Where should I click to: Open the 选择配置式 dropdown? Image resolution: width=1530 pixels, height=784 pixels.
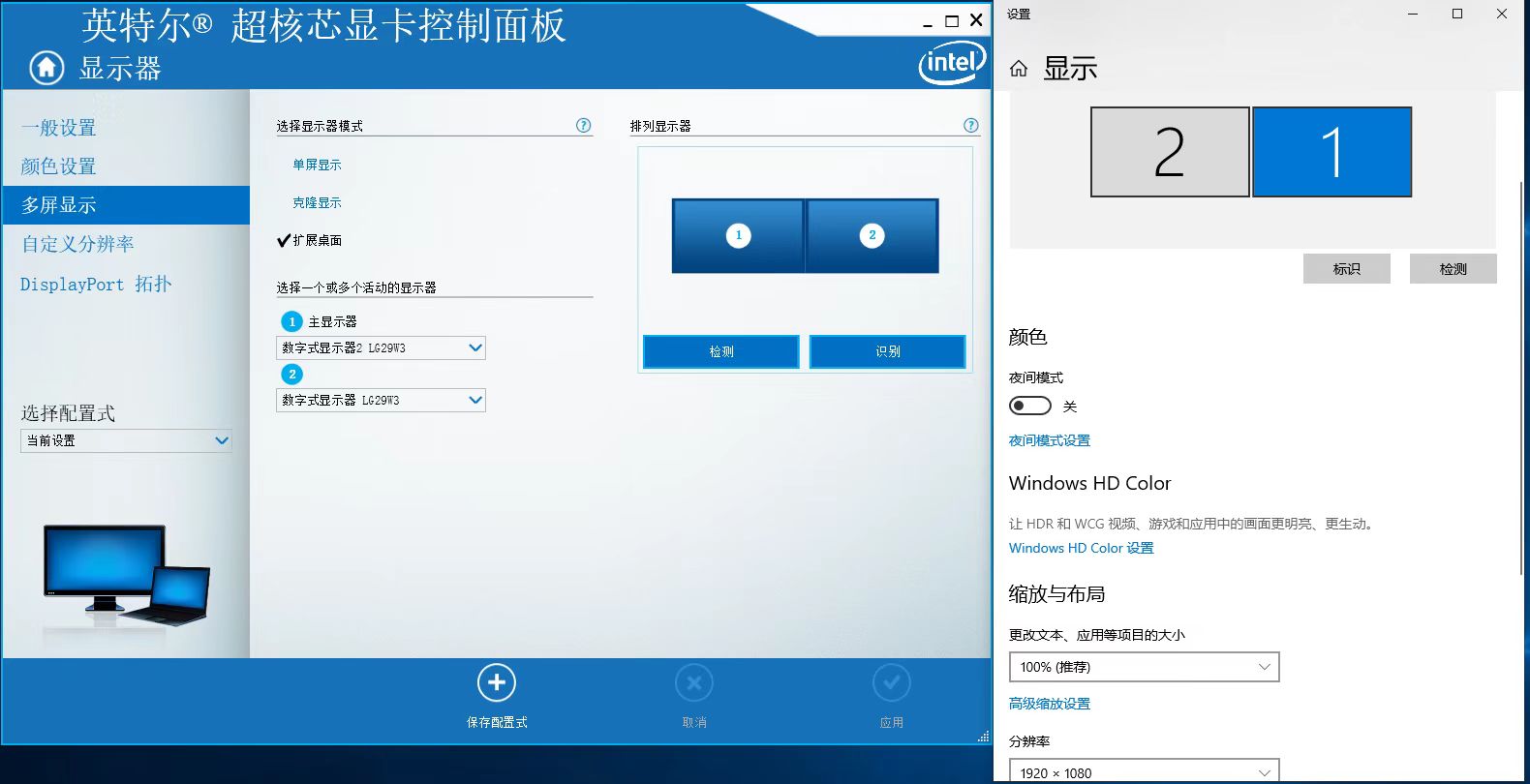pos(126,440)
